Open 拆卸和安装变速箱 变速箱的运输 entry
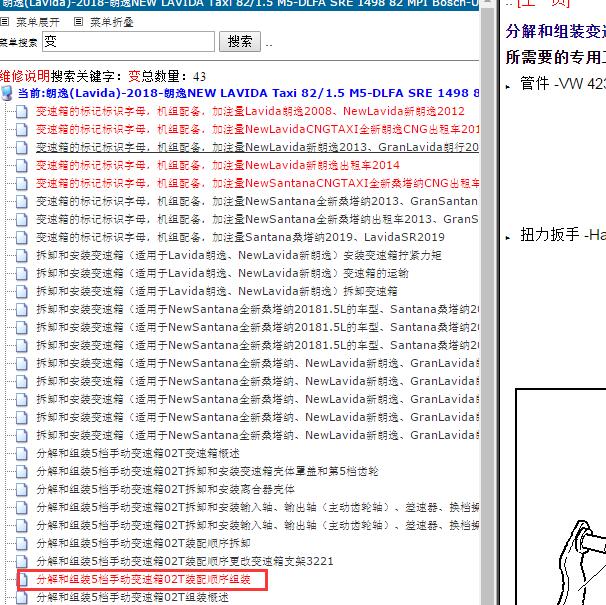 222,273
